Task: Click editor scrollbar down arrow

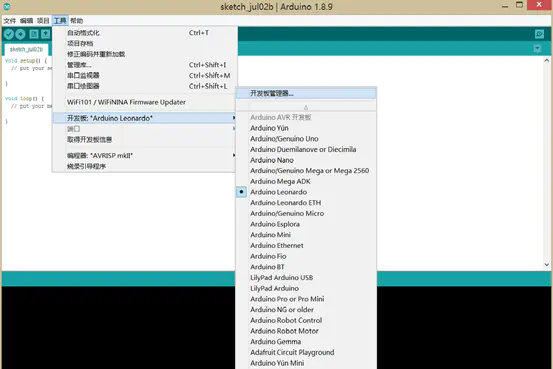Action: click(547, 265)
